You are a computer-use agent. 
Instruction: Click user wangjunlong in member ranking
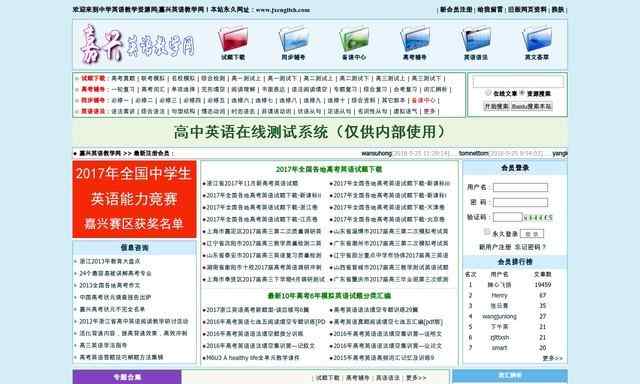pos(499,316)
